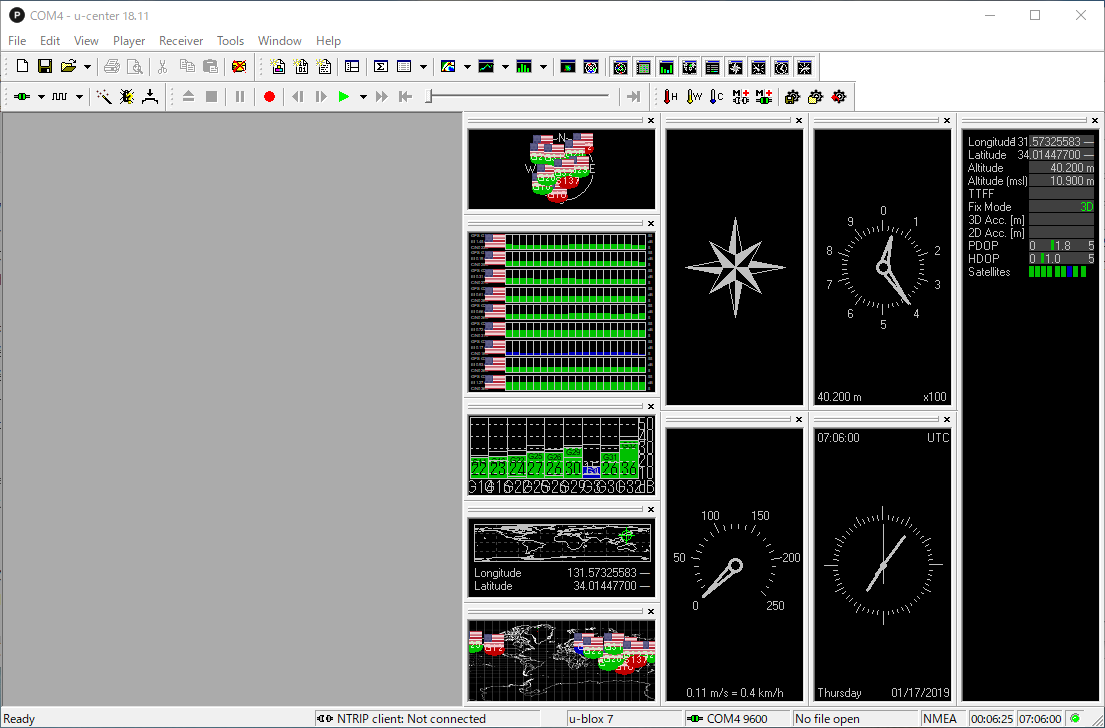Close the compass panel
Image resolution: width=1105 pixels, height=728 pixels.
799,121
